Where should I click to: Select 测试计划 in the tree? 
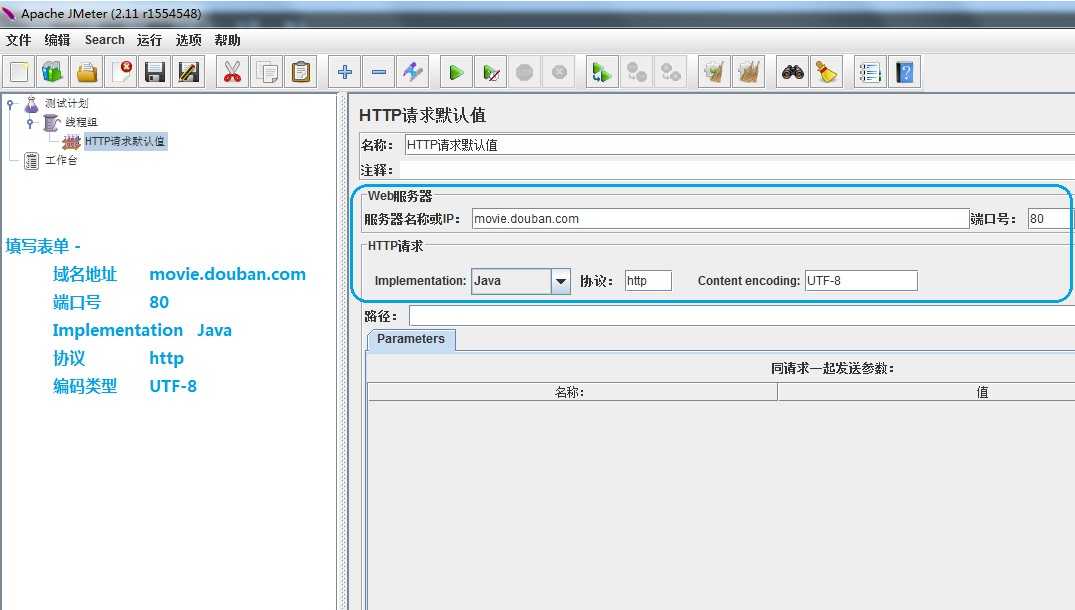tap(67, 103)
